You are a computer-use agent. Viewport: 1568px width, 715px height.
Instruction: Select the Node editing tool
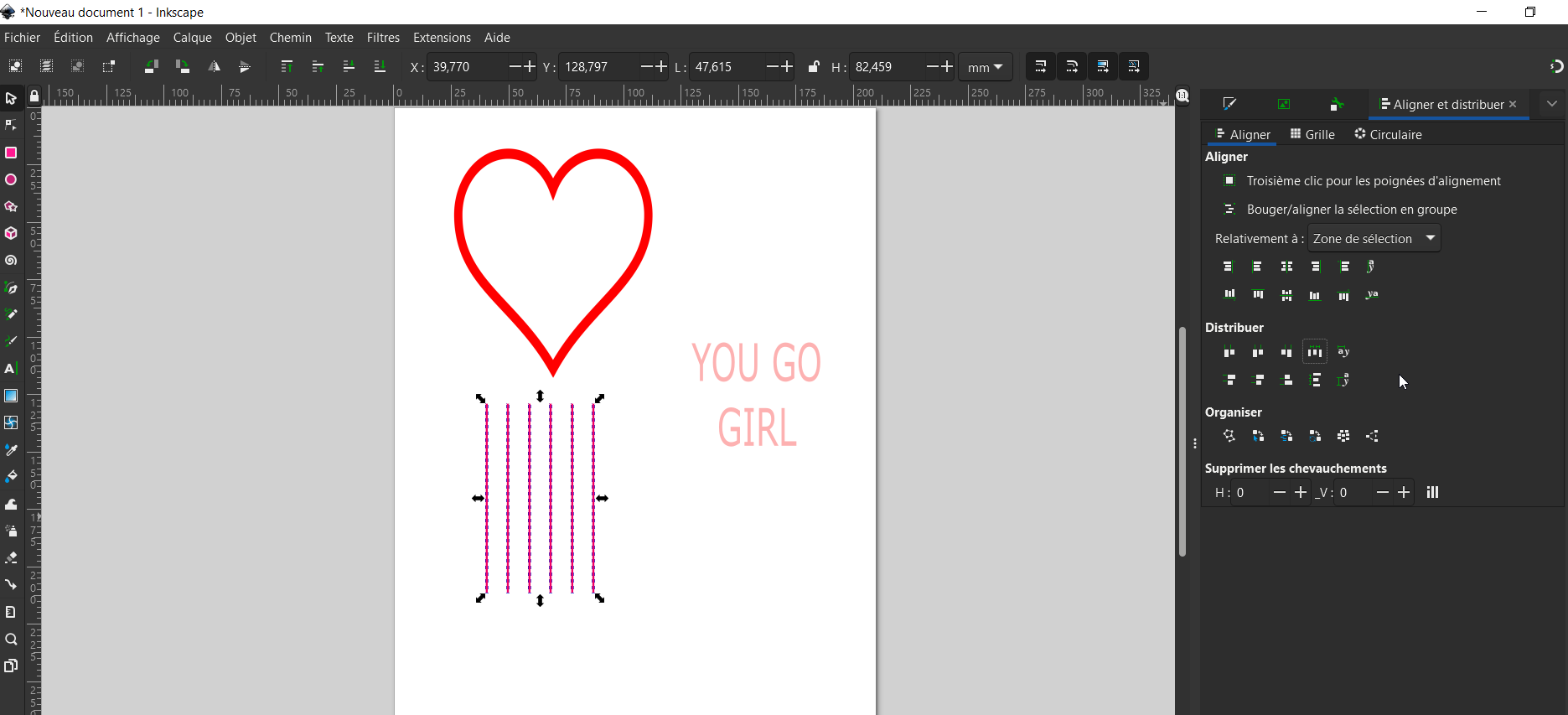coord(11,126)
